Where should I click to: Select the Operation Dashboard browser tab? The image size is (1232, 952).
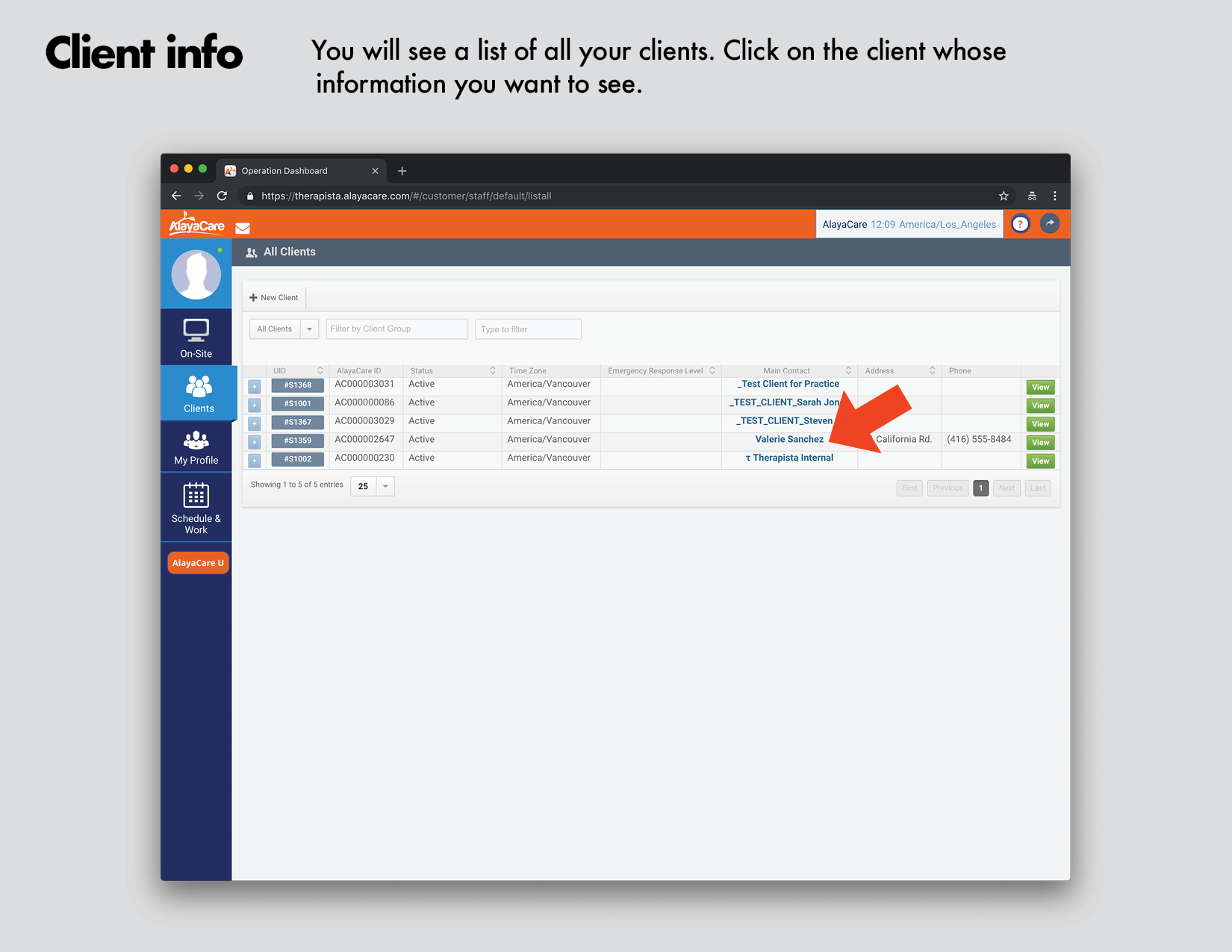pyautogui.click(x=302, y=171)
